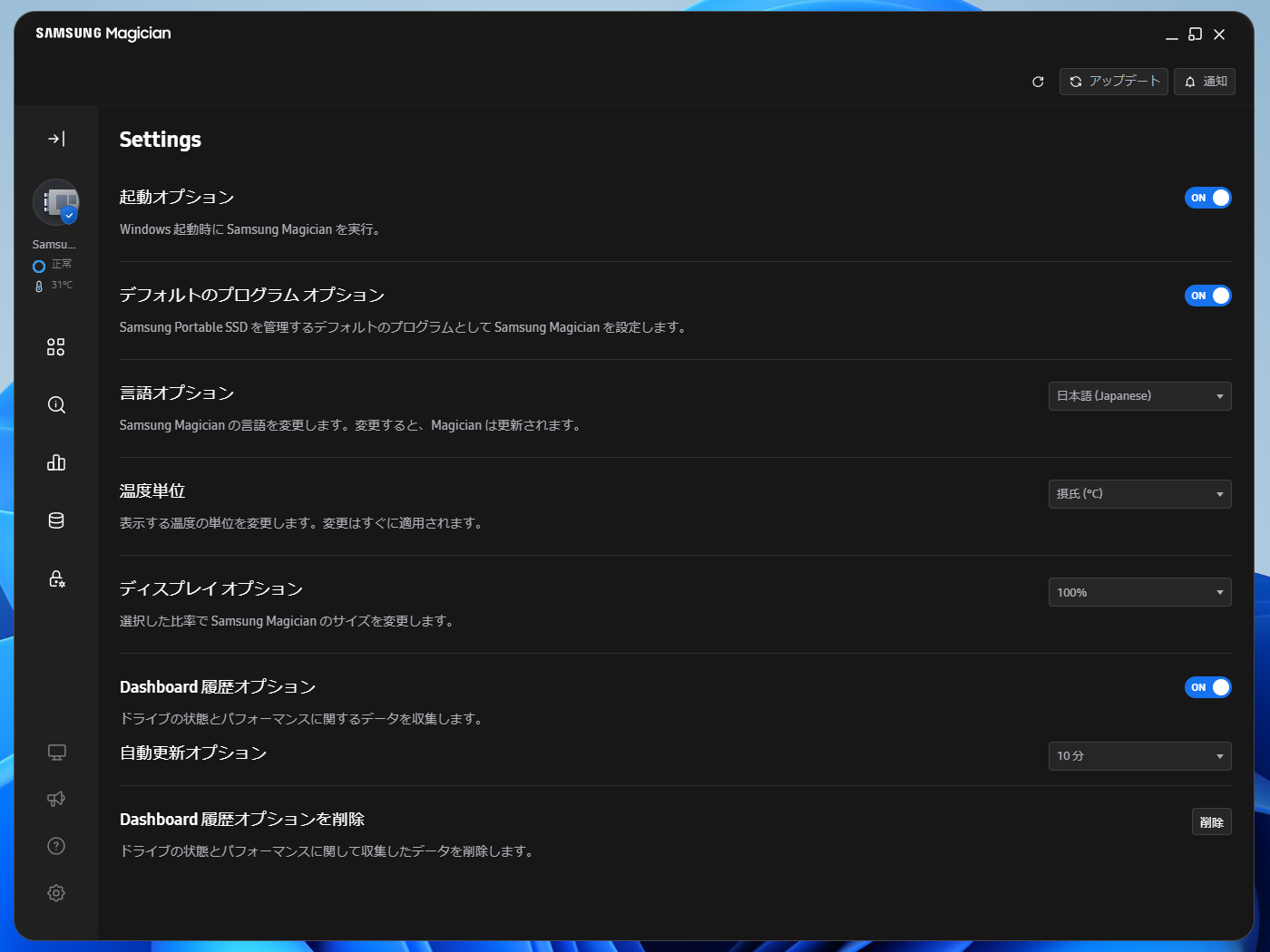Click the Samsung Magician logo title
Viewport: 1270px width, 952px height.
point(103,34)
